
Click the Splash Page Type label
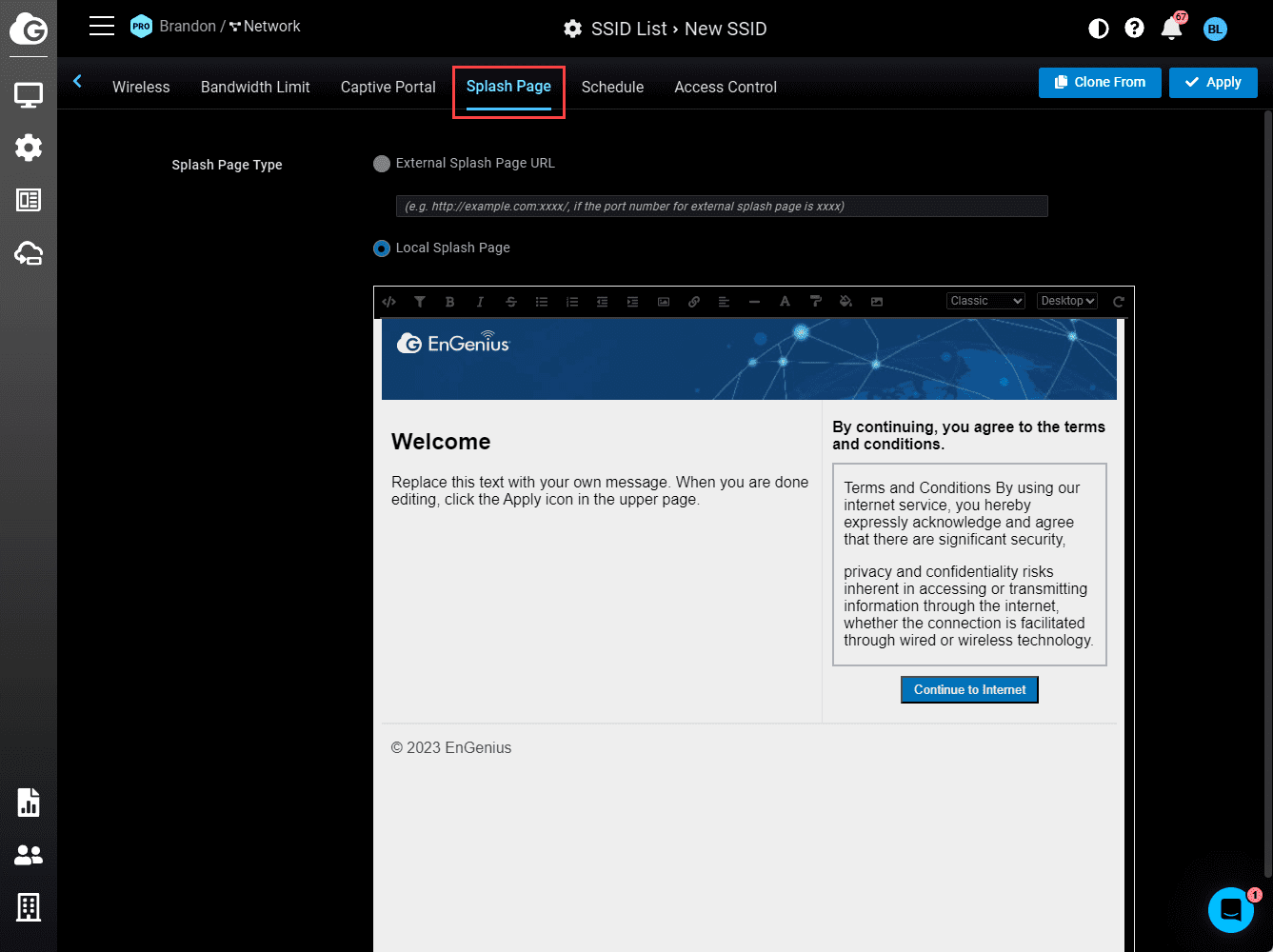pyautogui.click(x=227, y=165)
